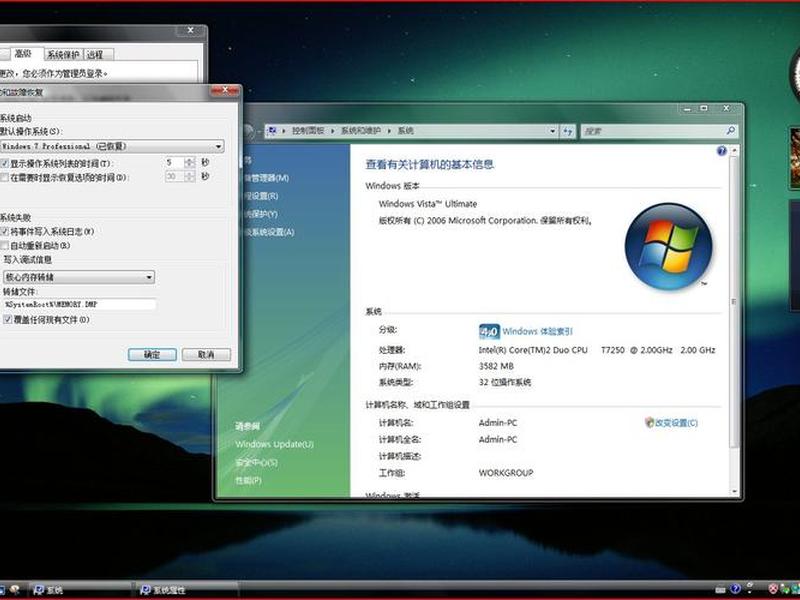Close the startup and recovery dialog

click(x=225, y=90)
